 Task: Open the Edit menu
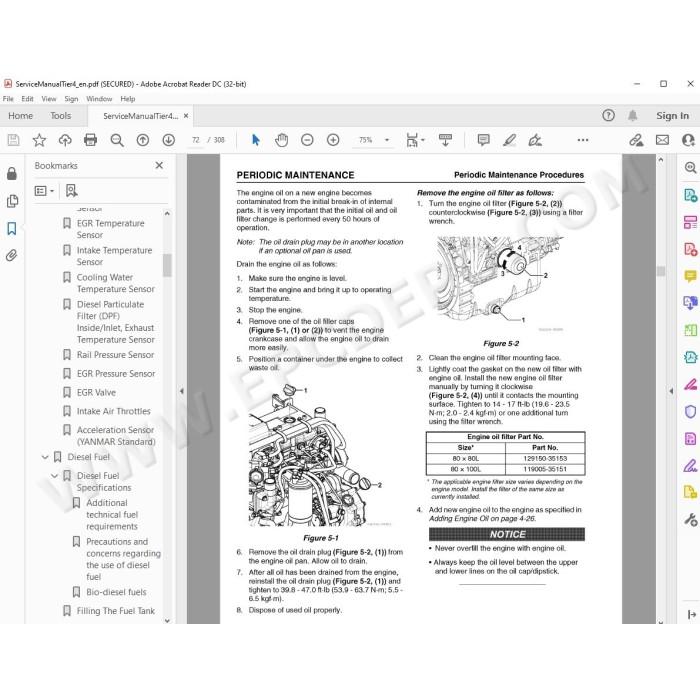(x=27, y=99)
